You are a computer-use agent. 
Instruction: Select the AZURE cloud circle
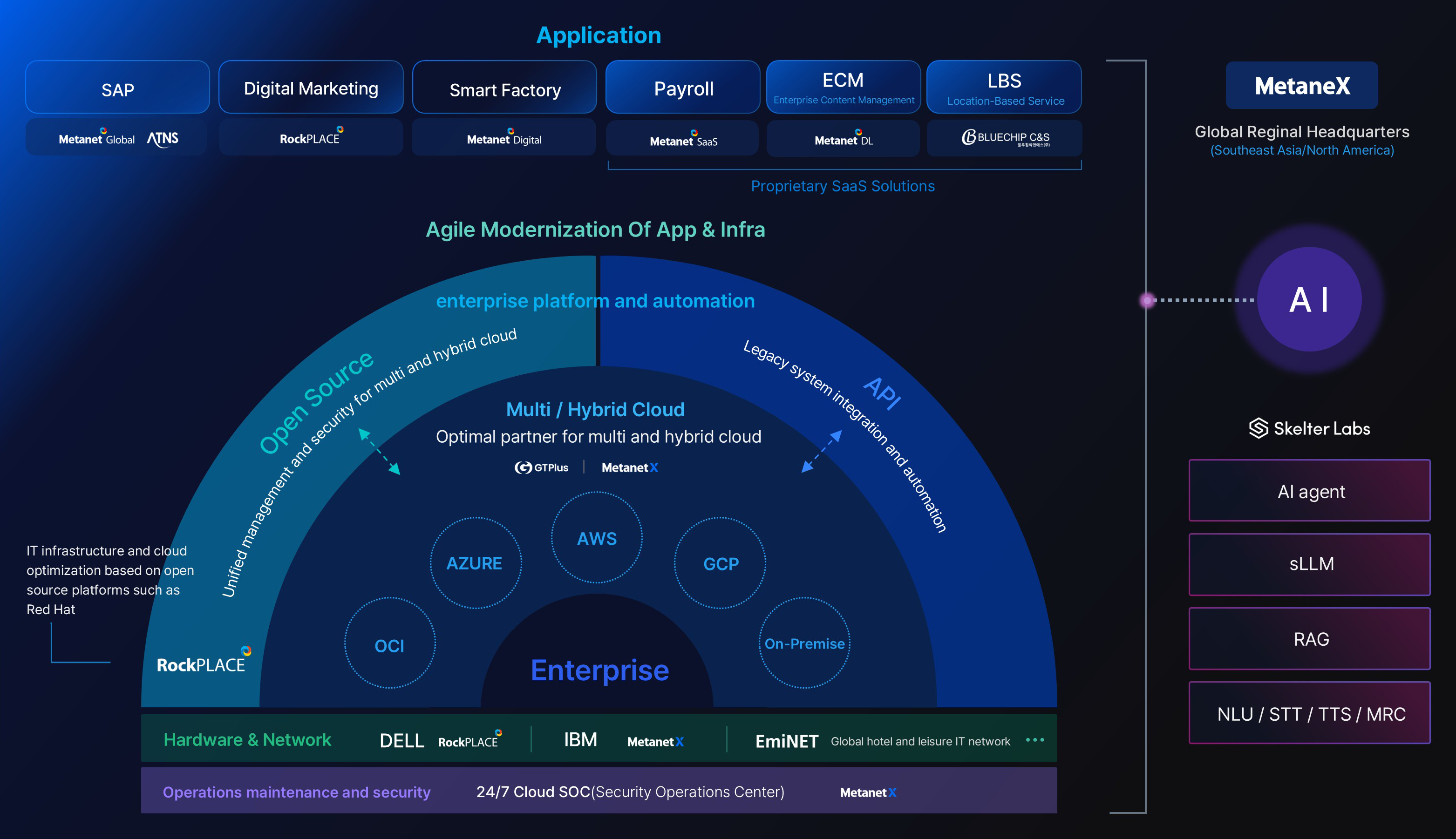coord(475,563)
